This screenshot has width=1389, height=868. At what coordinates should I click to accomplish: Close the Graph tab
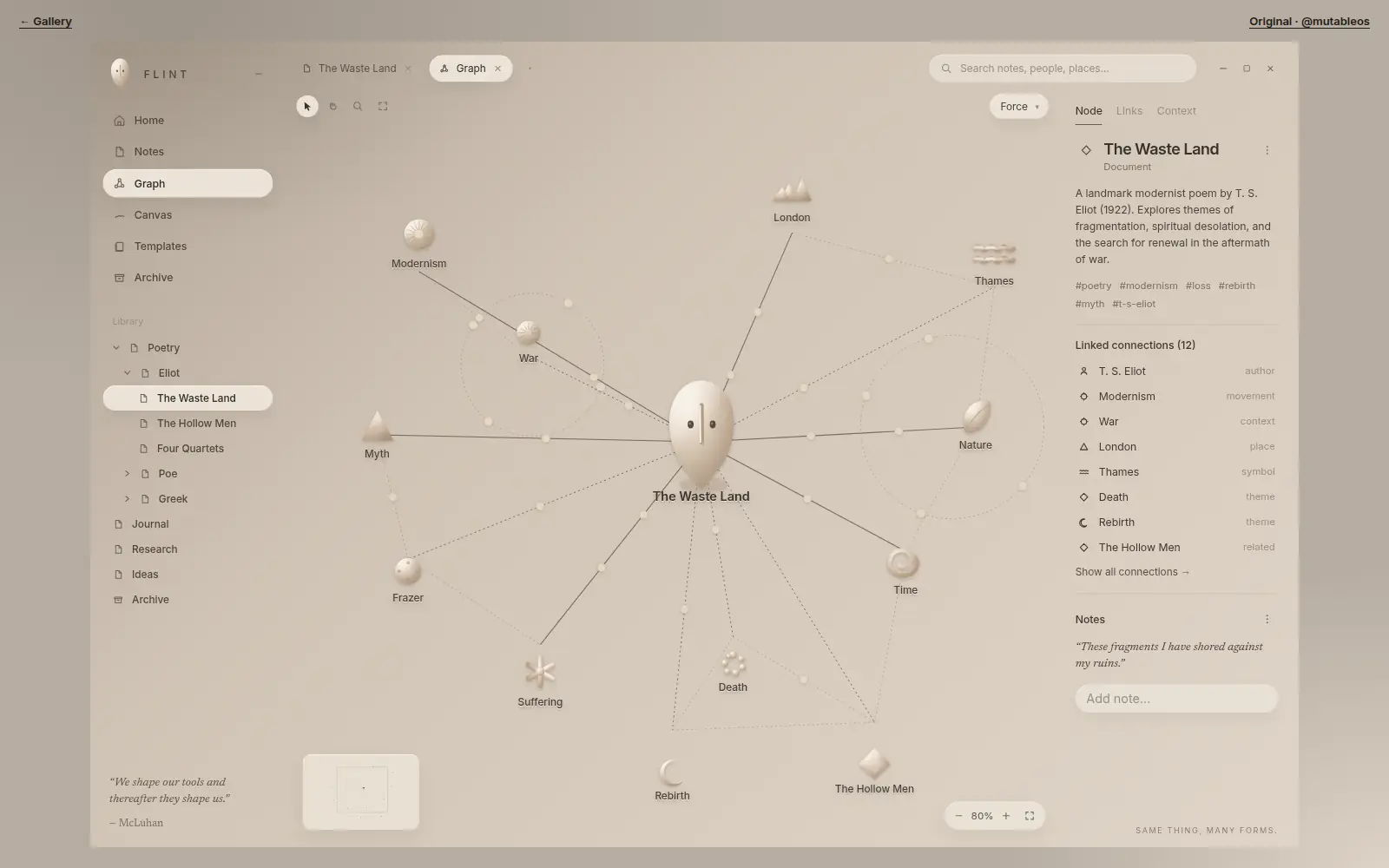click(497, 69)
